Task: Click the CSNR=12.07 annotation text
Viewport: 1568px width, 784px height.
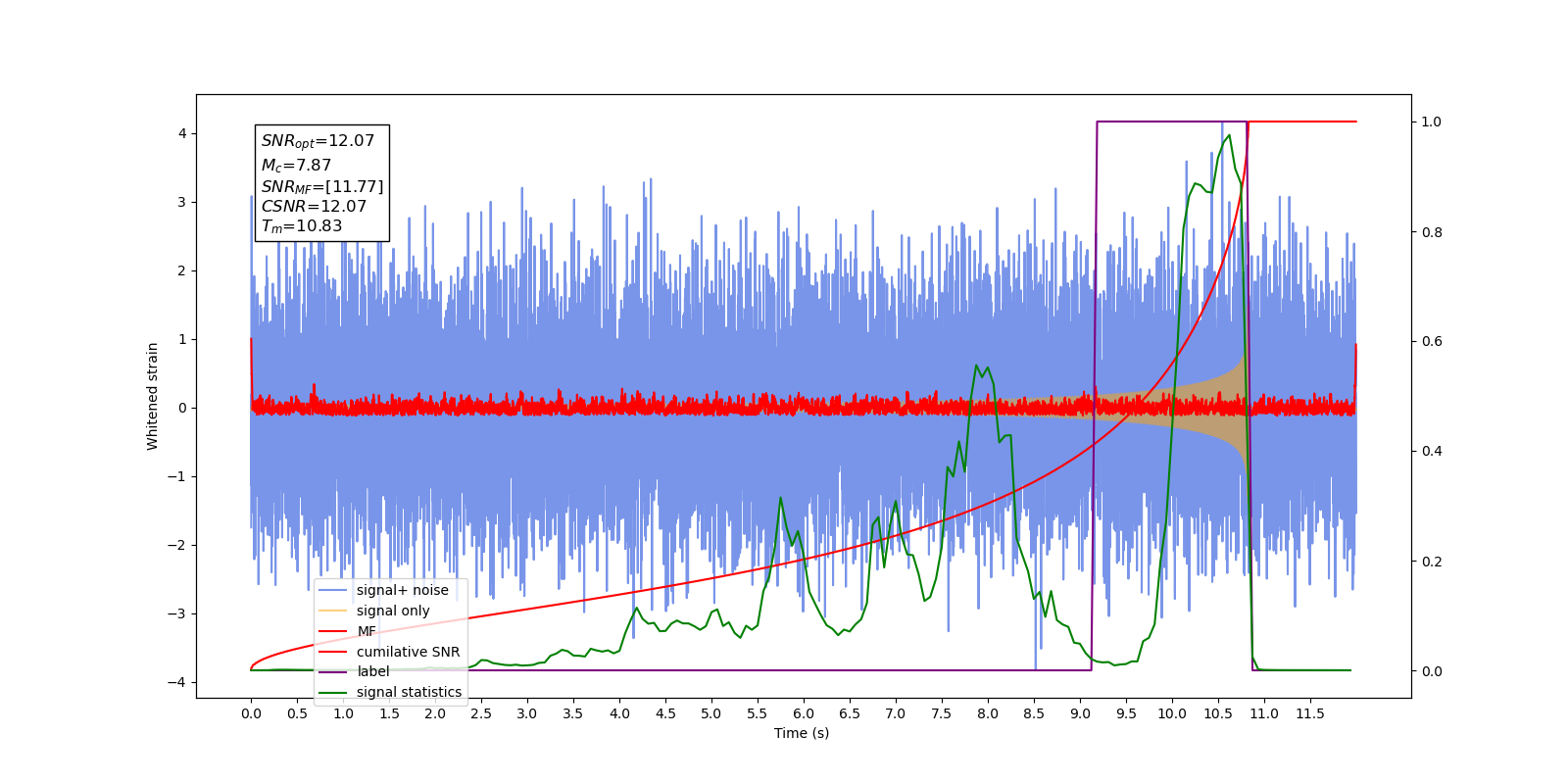Action: click(314, 206)
